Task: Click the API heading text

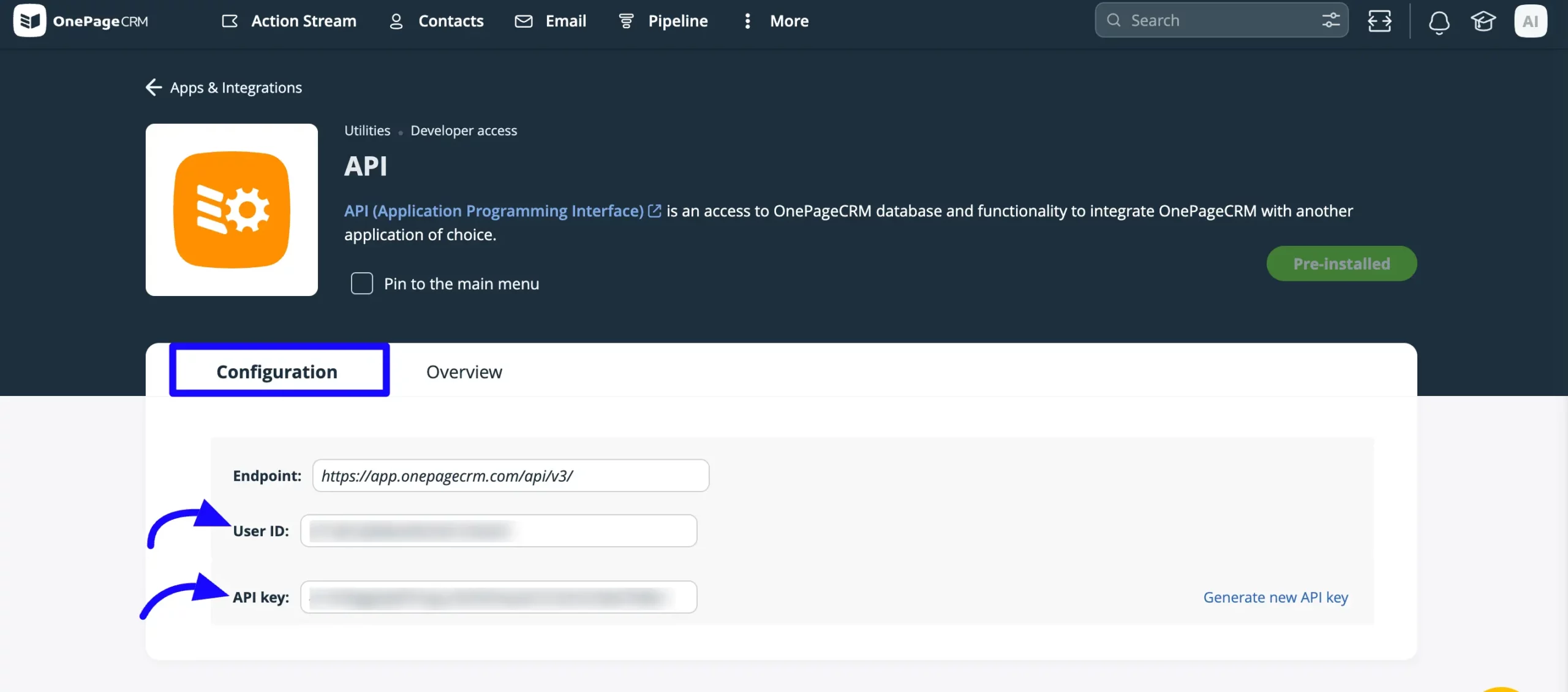Action: click(x=366, y=166)
